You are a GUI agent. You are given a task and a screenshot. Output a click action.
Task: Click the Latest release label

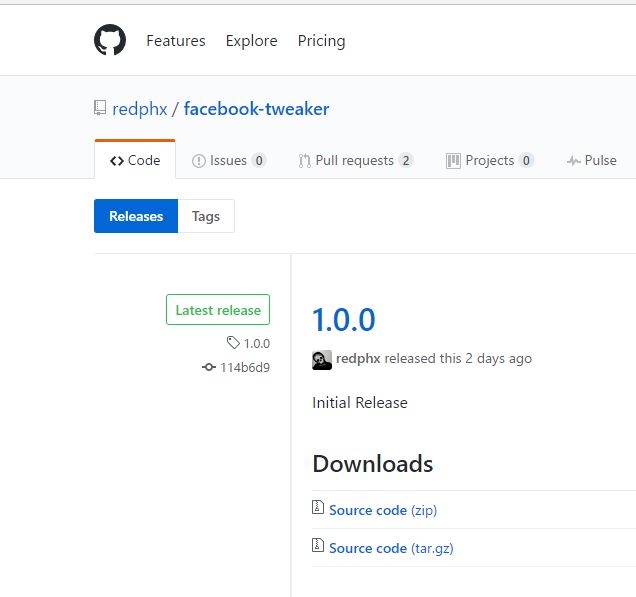coord(218,310)
